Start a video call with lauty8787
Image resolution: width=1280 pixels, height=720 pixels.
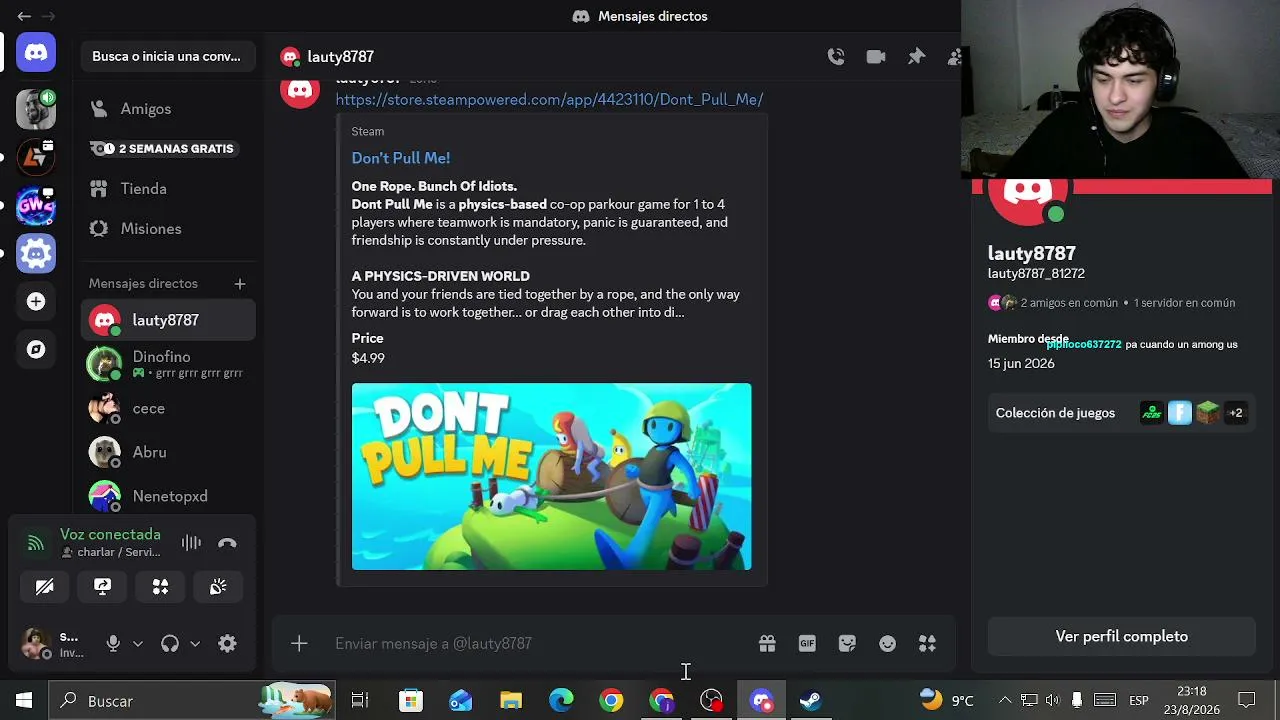tap(876, 57)
